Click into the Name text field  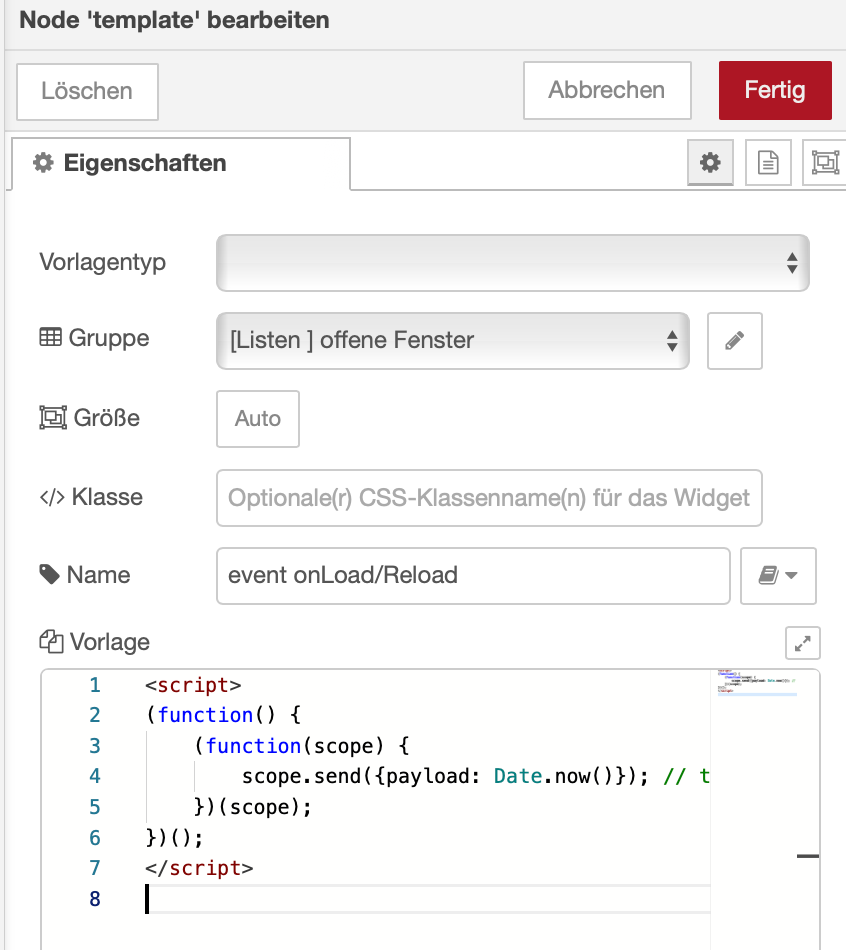tap(473, 575)
